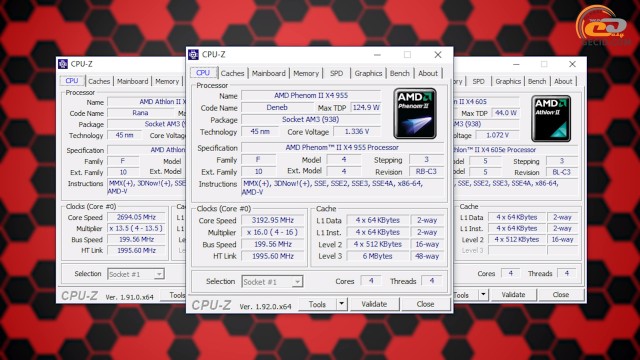Click Revision value BL-C3 in right window
This screenshot has width=640, height=360.
[x=562, y=172]
